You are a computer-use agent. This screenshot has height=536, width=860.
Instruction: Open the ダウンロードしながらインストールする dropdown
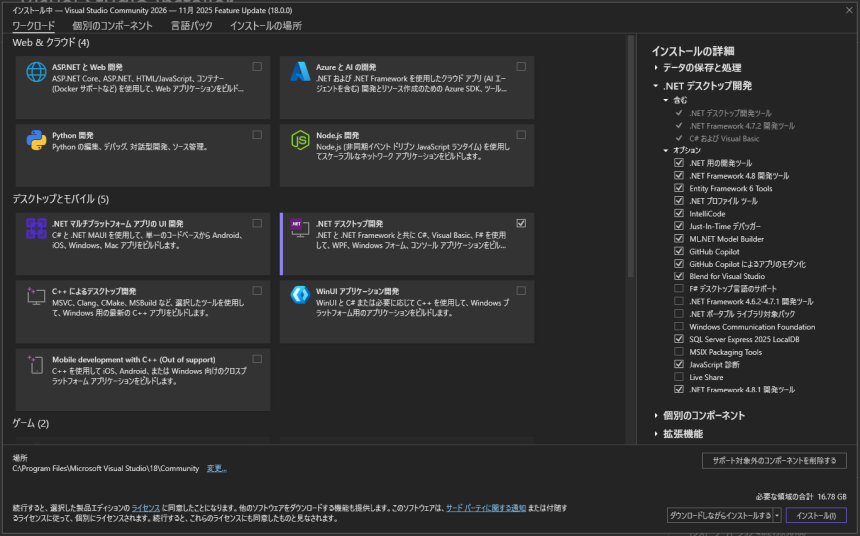pos(777,515)
